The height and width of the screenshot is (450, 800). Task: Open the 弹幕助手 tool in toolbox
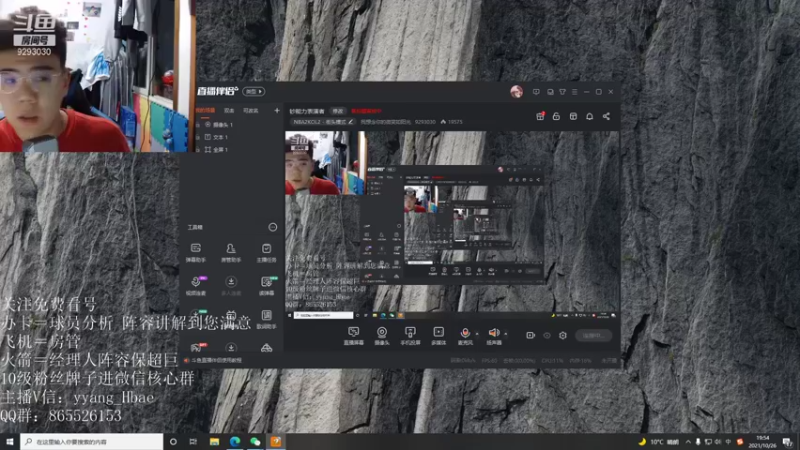pyautogui.click(x=195, y=253)
